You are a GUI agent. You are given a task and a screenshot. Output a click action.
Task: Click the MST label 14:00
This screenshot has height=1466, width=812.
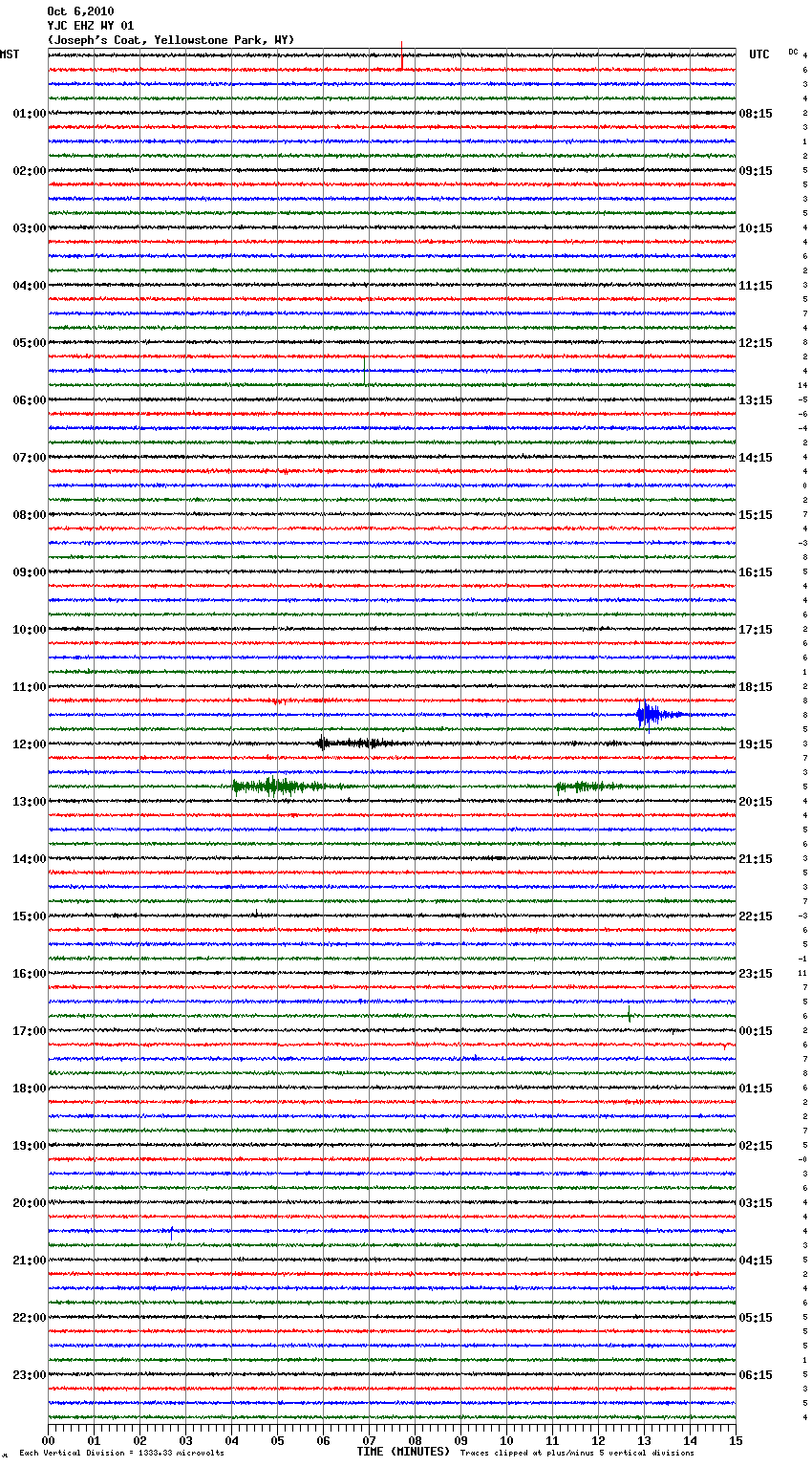tap(29, 859)
